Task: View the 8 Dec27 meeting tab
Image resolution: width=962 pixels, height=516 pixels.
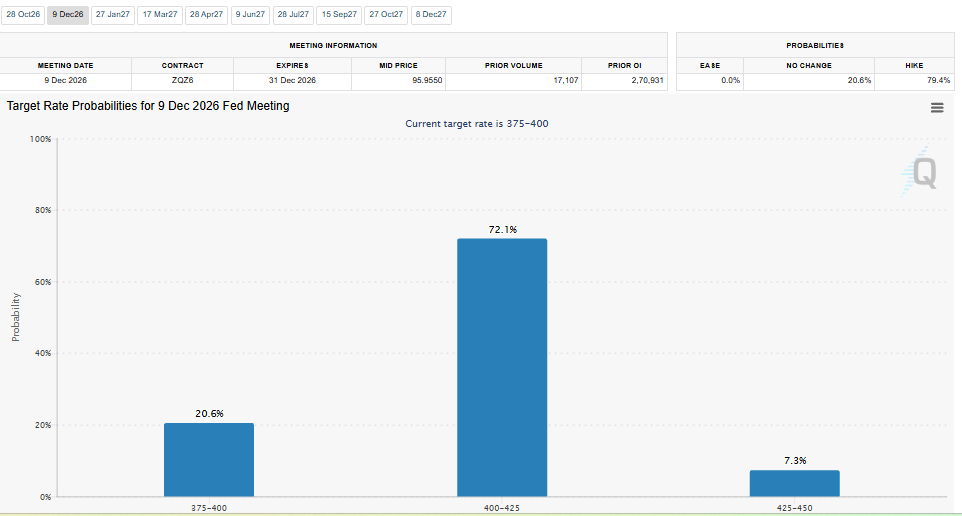Action: pos(431,15)
